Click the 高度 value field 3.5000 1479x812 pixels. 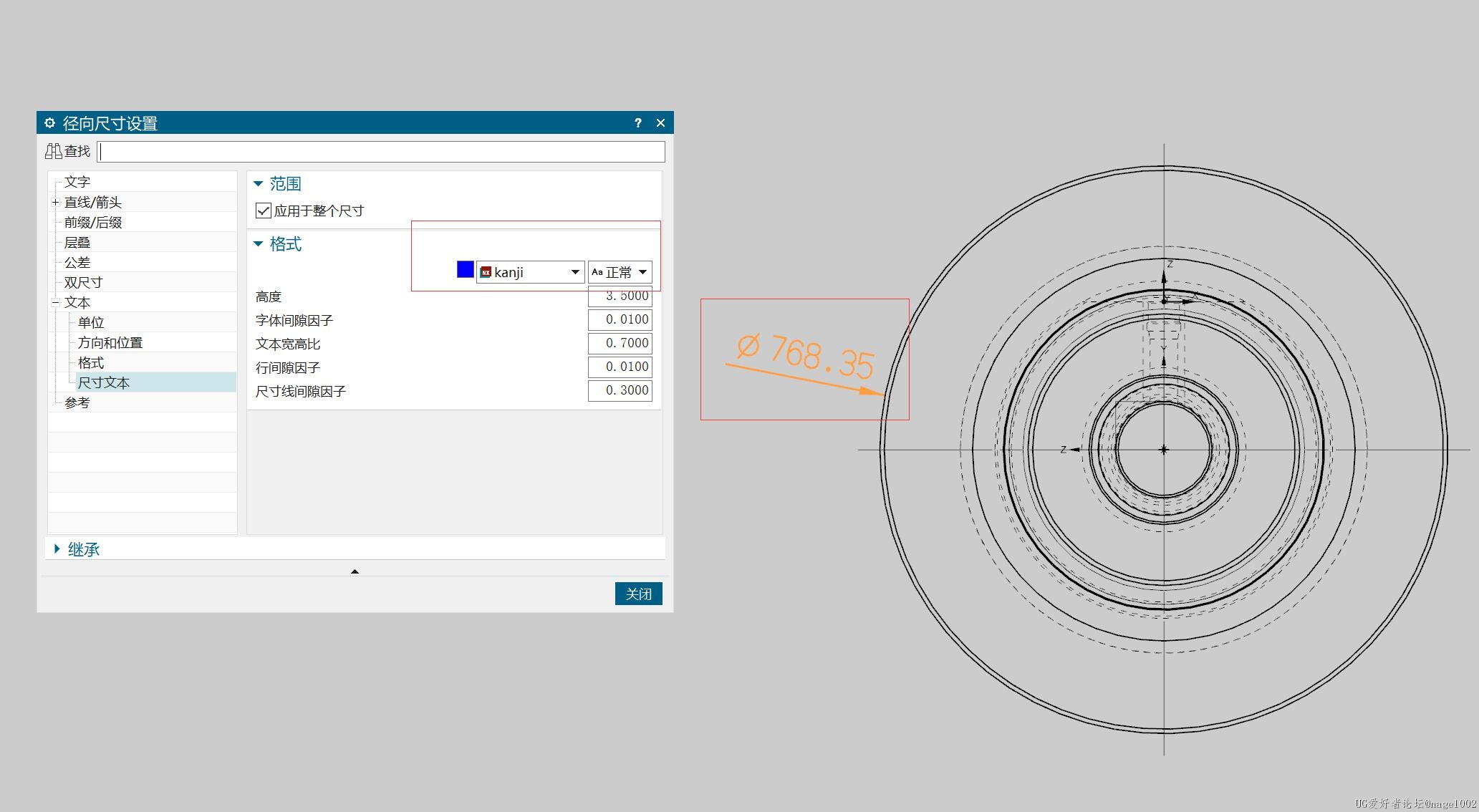coord(620,296)
